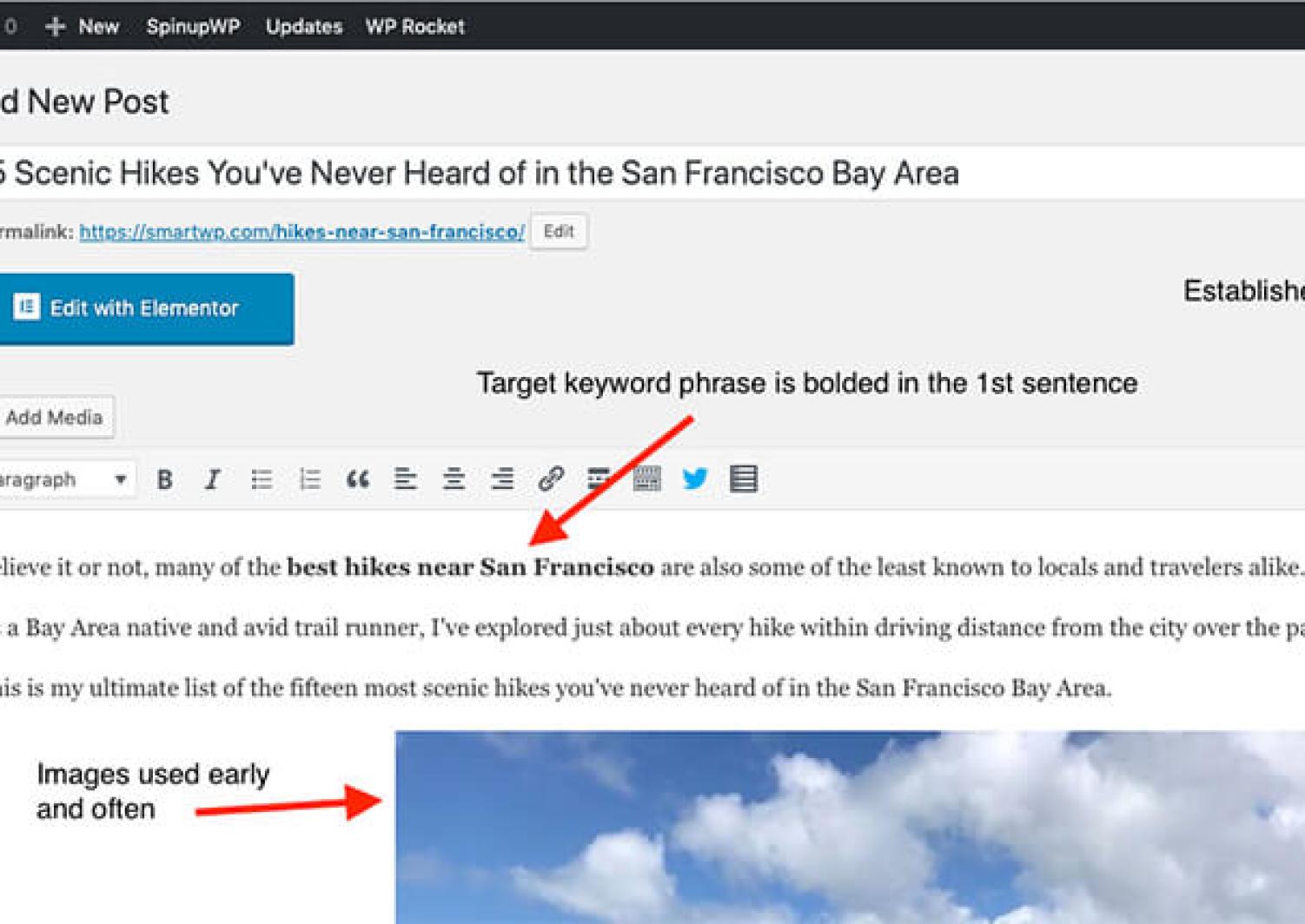The width and height of the screenshot is (1305, 924).
Task: Click the Add Media button
Action: (54, 418)
